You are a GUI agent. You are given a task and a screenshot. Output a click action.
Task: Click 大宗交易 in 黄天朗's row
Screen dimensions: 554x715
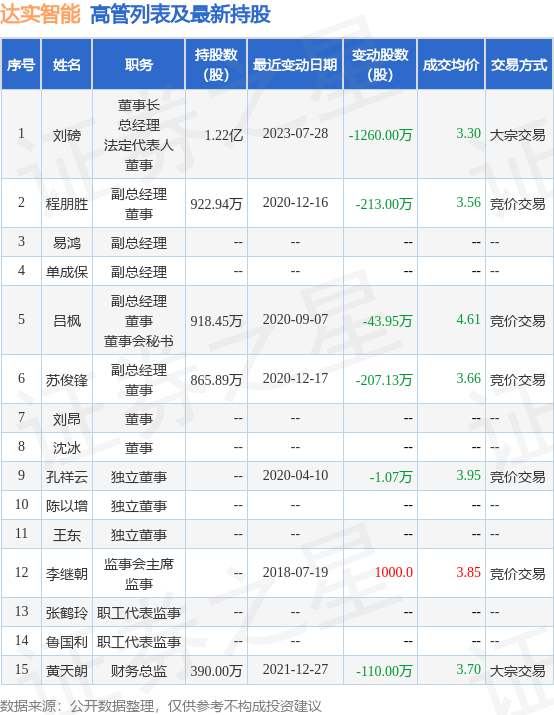517,671
